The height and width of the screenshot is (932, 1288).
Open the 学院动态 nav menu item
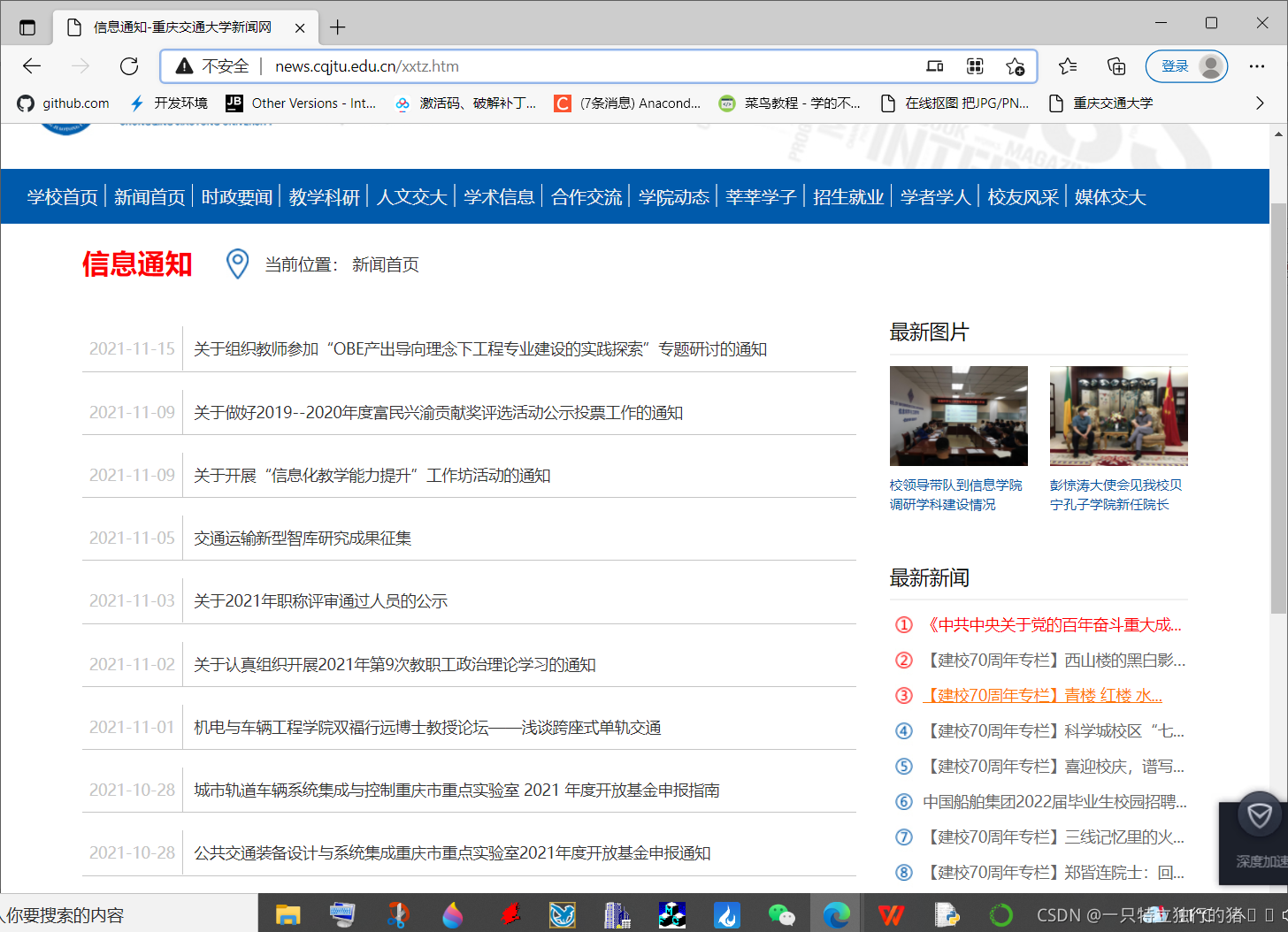pyautogui.click(x=674, y=197)
